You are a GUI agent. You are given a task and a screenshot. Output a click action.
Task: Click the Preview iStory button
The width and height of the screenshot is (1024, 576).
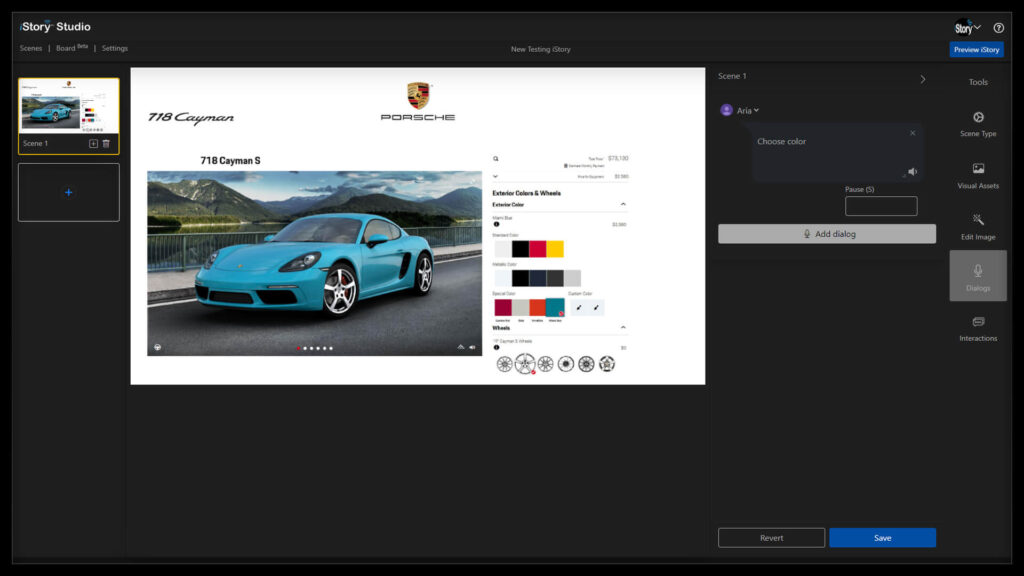point(976,50)
